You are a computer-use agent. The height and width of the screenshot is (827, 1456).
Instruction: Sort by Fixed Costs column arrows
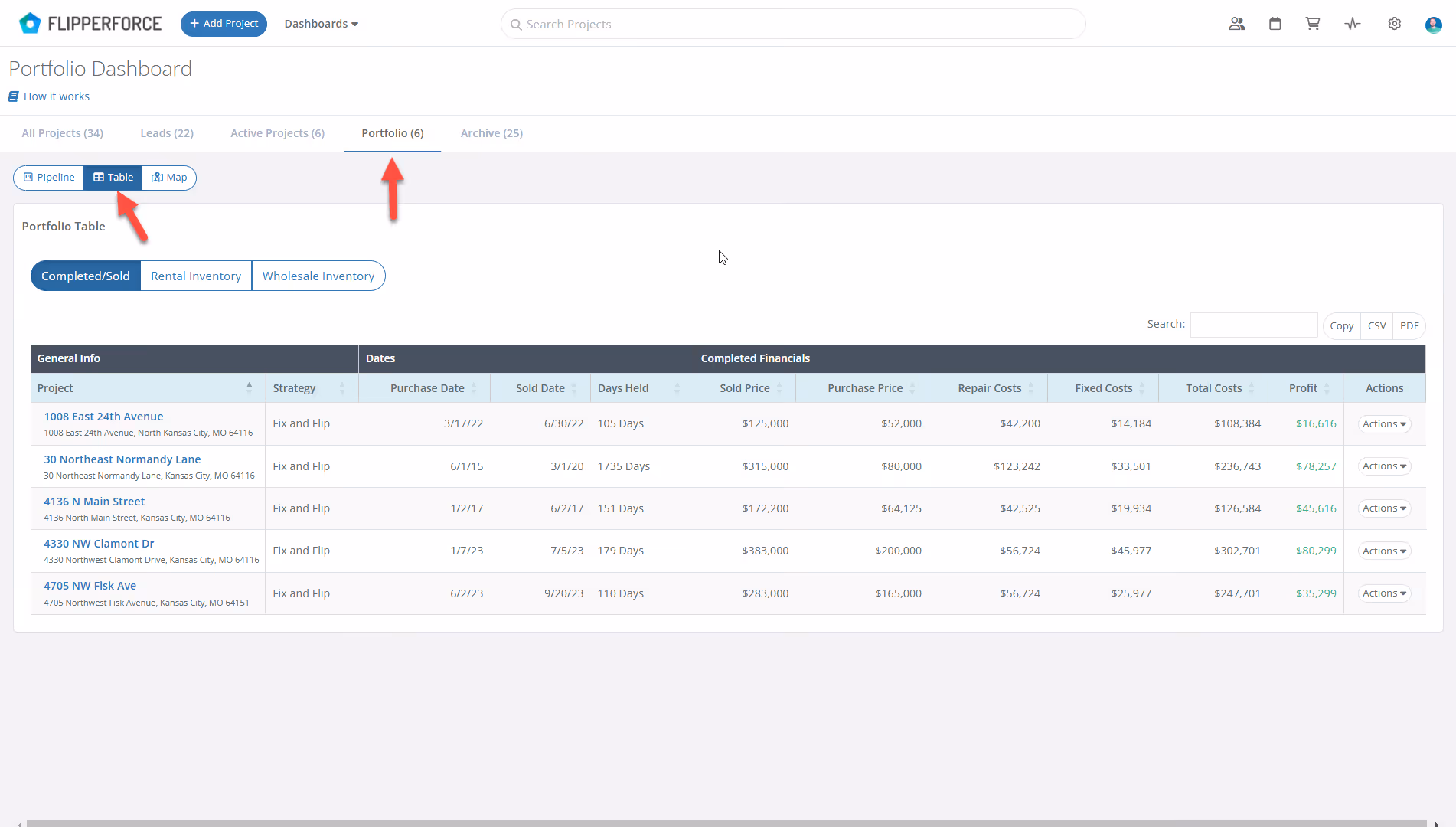tap(1142, 388)
